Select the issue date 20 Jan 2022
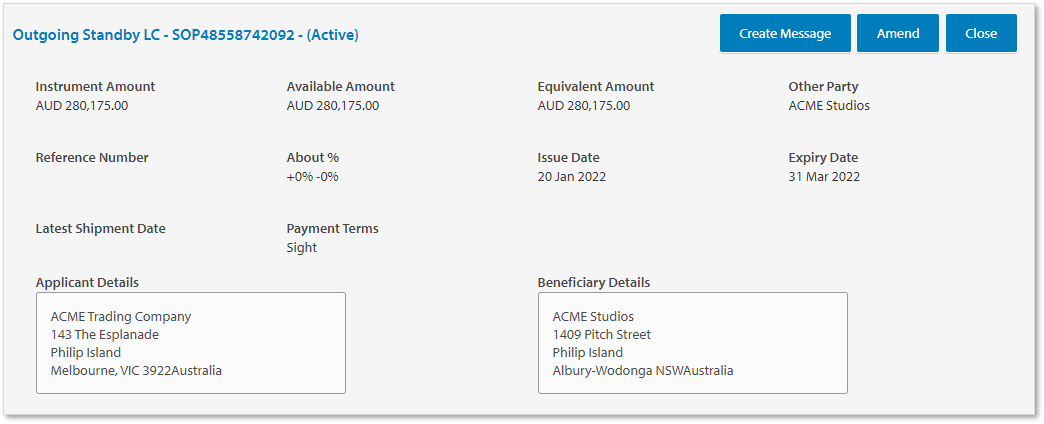1044x424 pixels. tap(571, 177)
